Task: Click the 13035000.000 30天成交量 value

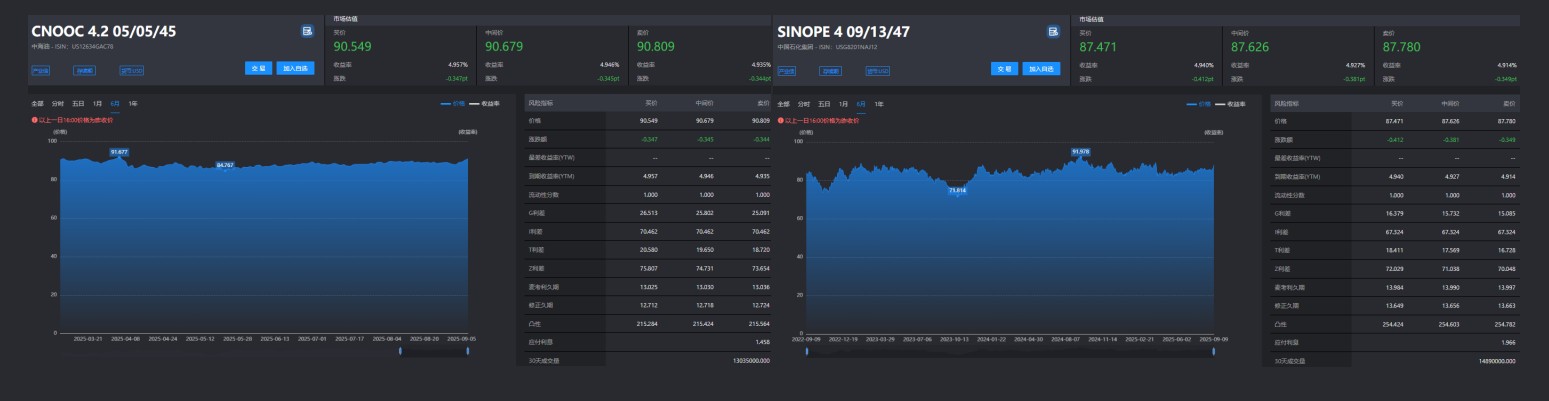Action: click(x=751, y=360)
